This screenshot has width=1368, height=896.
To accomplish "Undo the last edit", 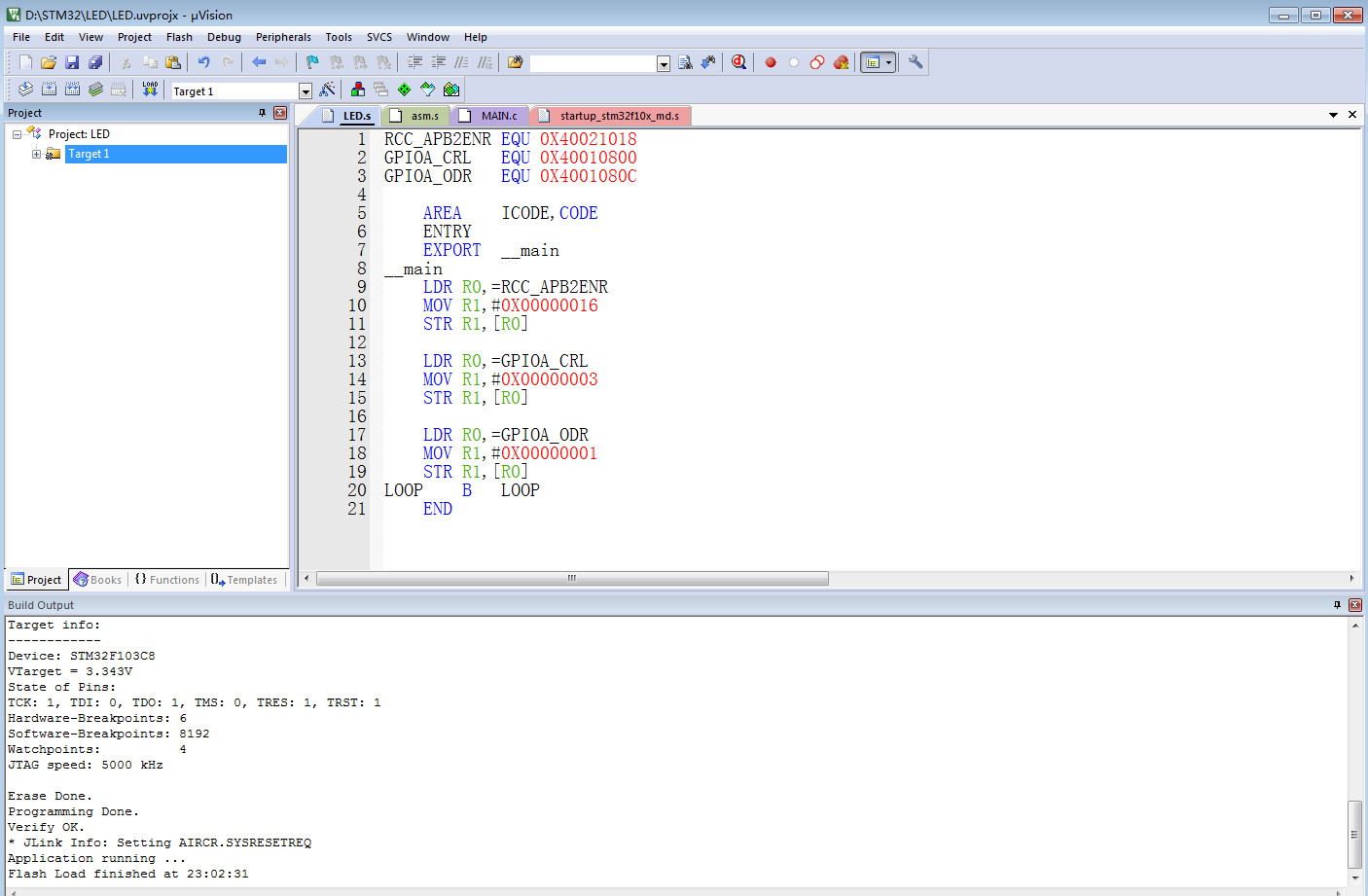I will pos(204,62).
